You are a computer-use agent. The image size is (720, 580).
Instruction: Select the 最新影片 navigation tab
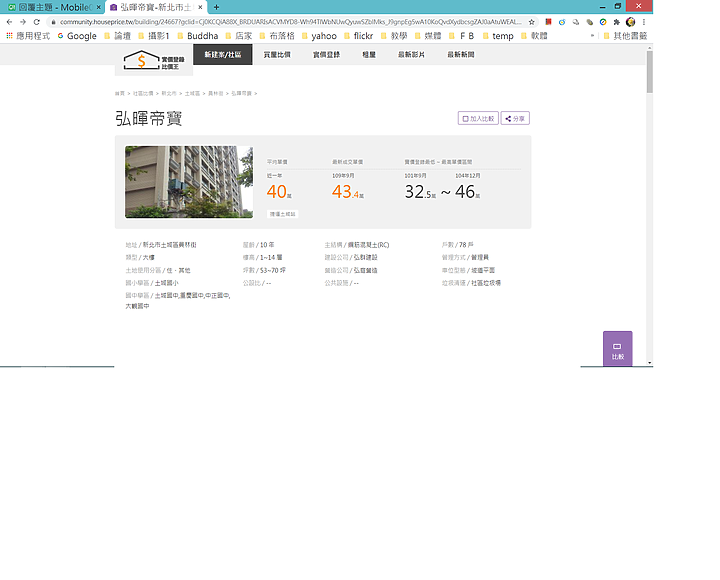[411, 55]
